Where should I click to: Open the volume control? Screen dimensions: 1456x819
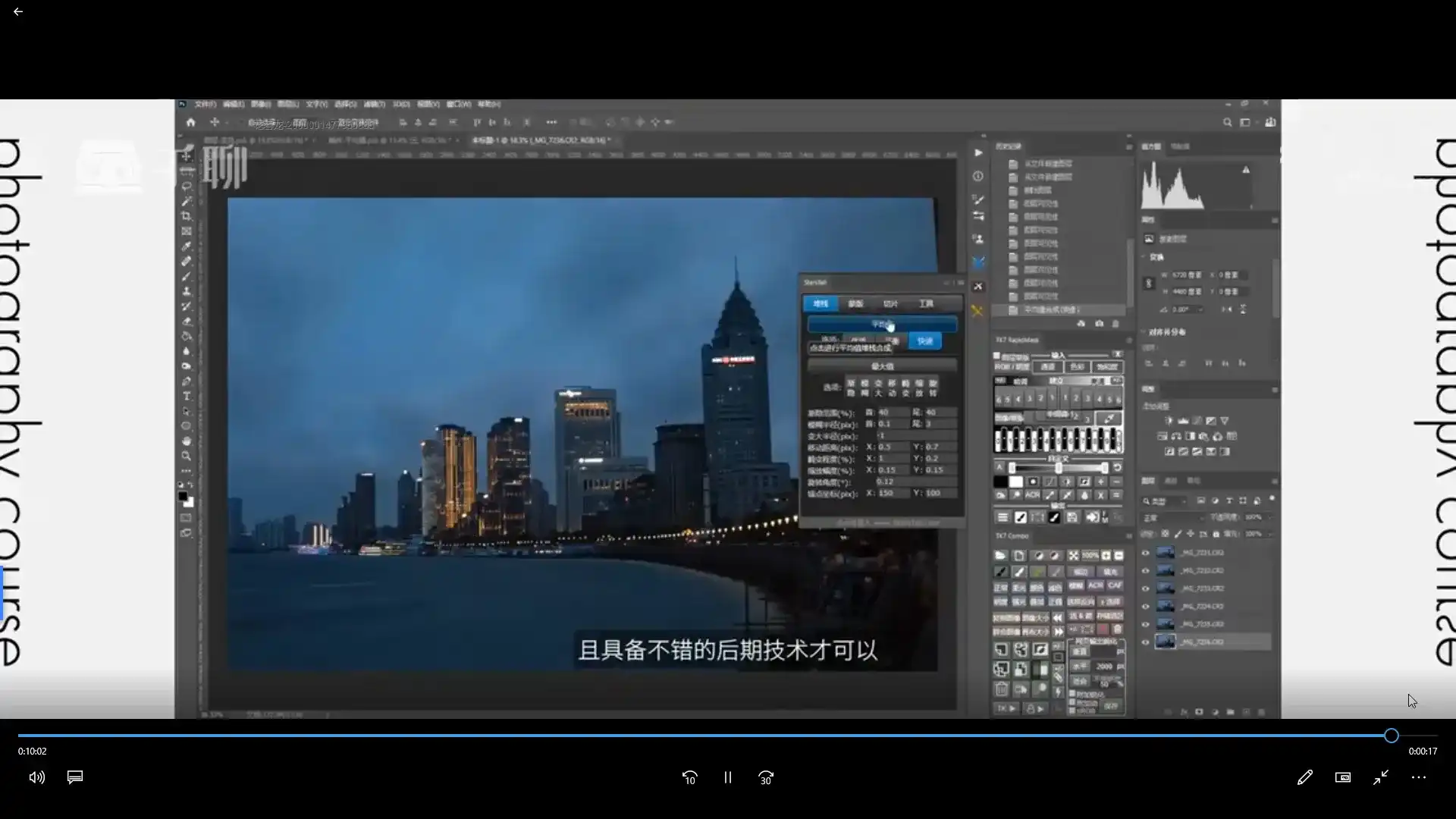click(36, 777)
